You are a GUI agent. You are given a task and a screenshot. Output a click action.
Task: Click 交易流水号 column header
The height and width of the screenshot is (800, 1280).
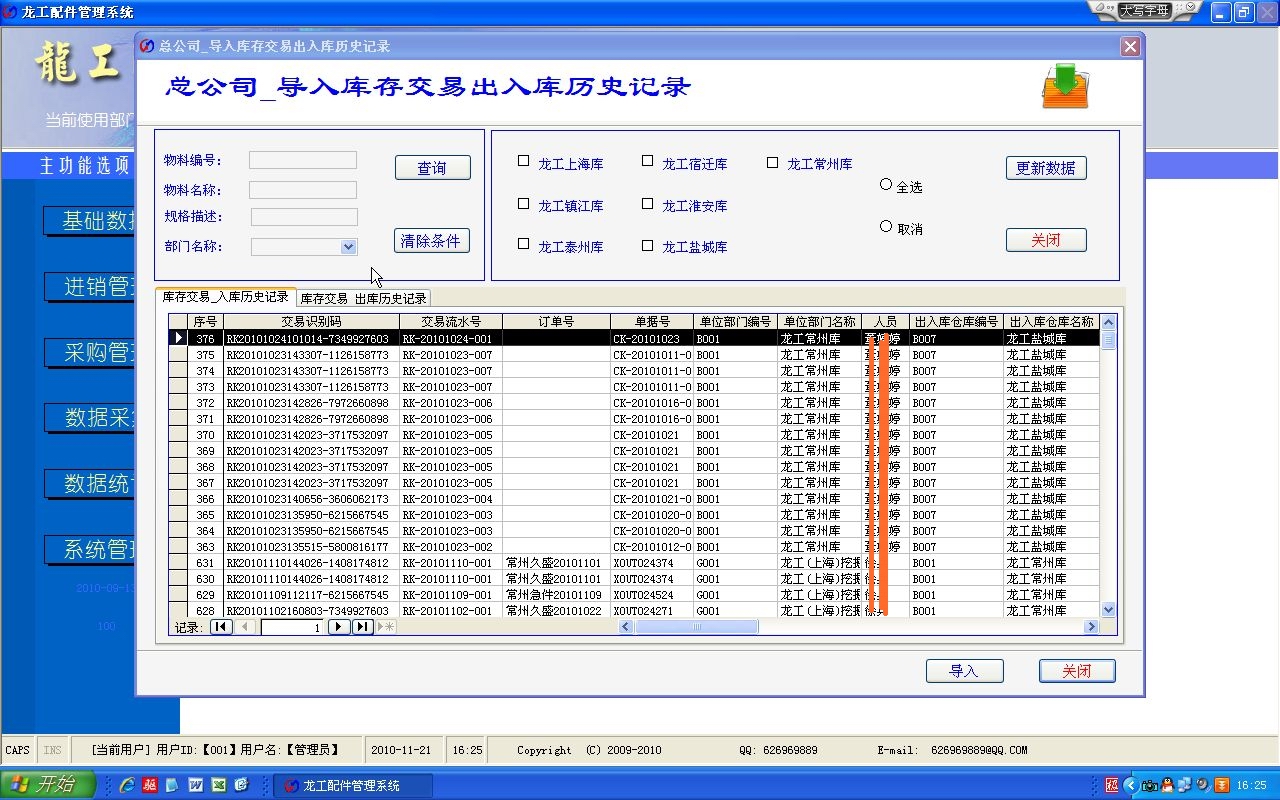450,322
